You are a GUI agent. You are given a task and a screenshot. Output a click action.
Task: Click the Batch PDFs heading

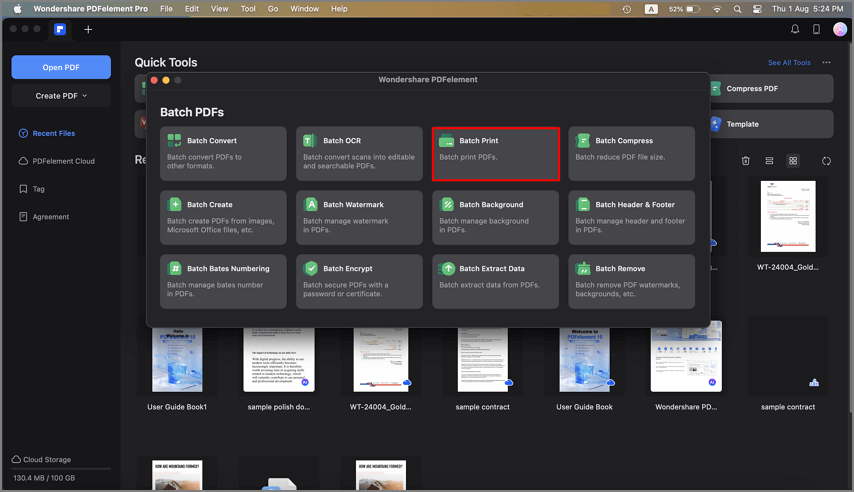pyautogui.click(x=192, y=112)
